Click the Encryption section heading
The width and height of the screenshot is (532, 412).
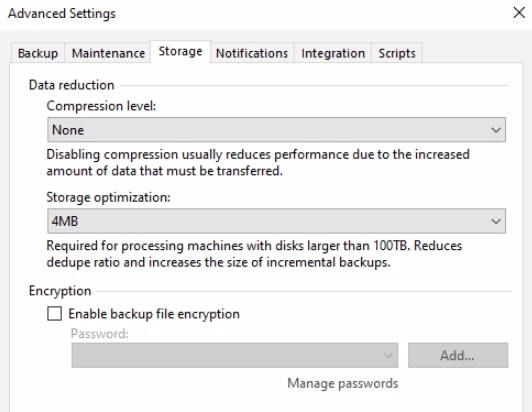point(60,291)
